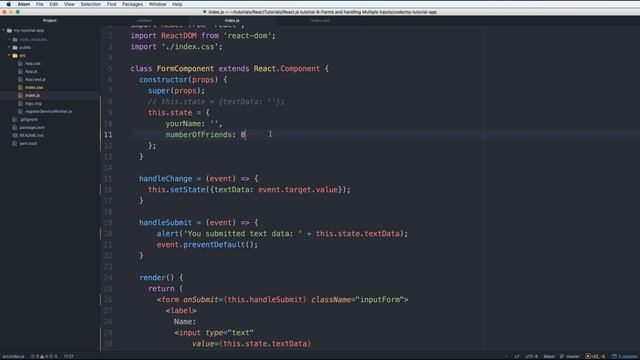640x360 pixels.
Task: Open .gitignore from the tree
Action: coord(29,120)
